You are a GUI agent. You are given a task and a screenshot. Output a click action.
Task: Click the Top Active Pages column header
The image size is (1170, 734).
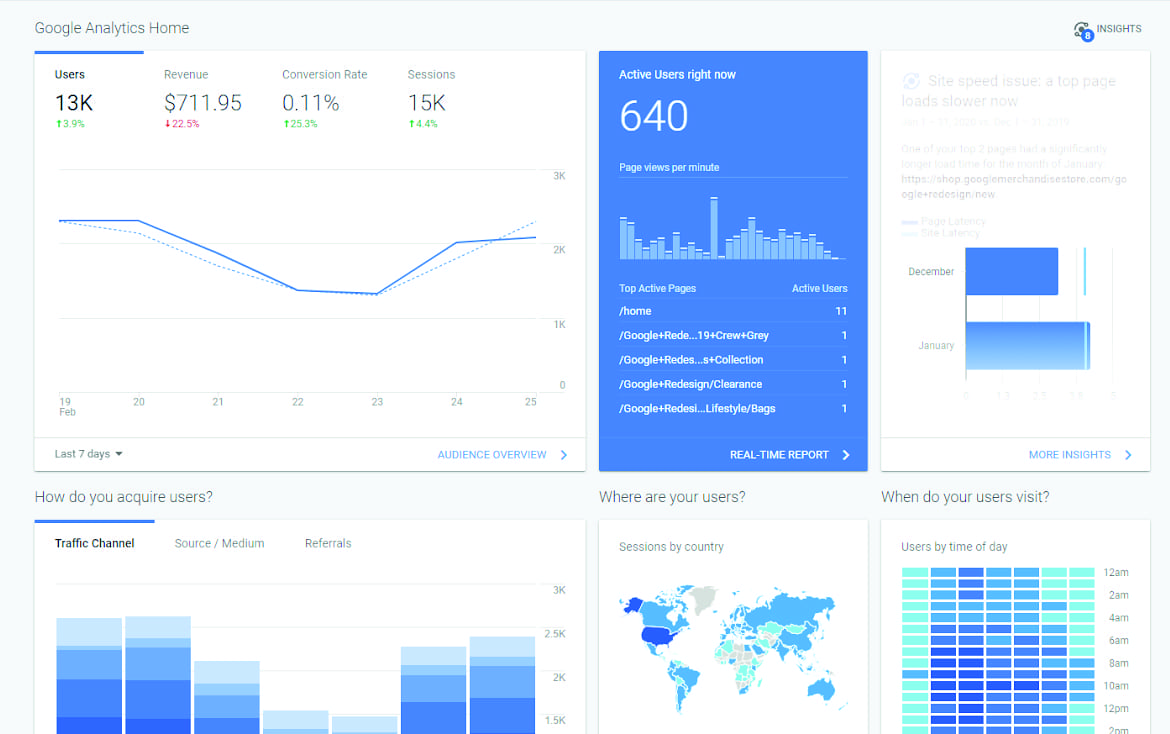pyautogui.click(x=657, y=288)
